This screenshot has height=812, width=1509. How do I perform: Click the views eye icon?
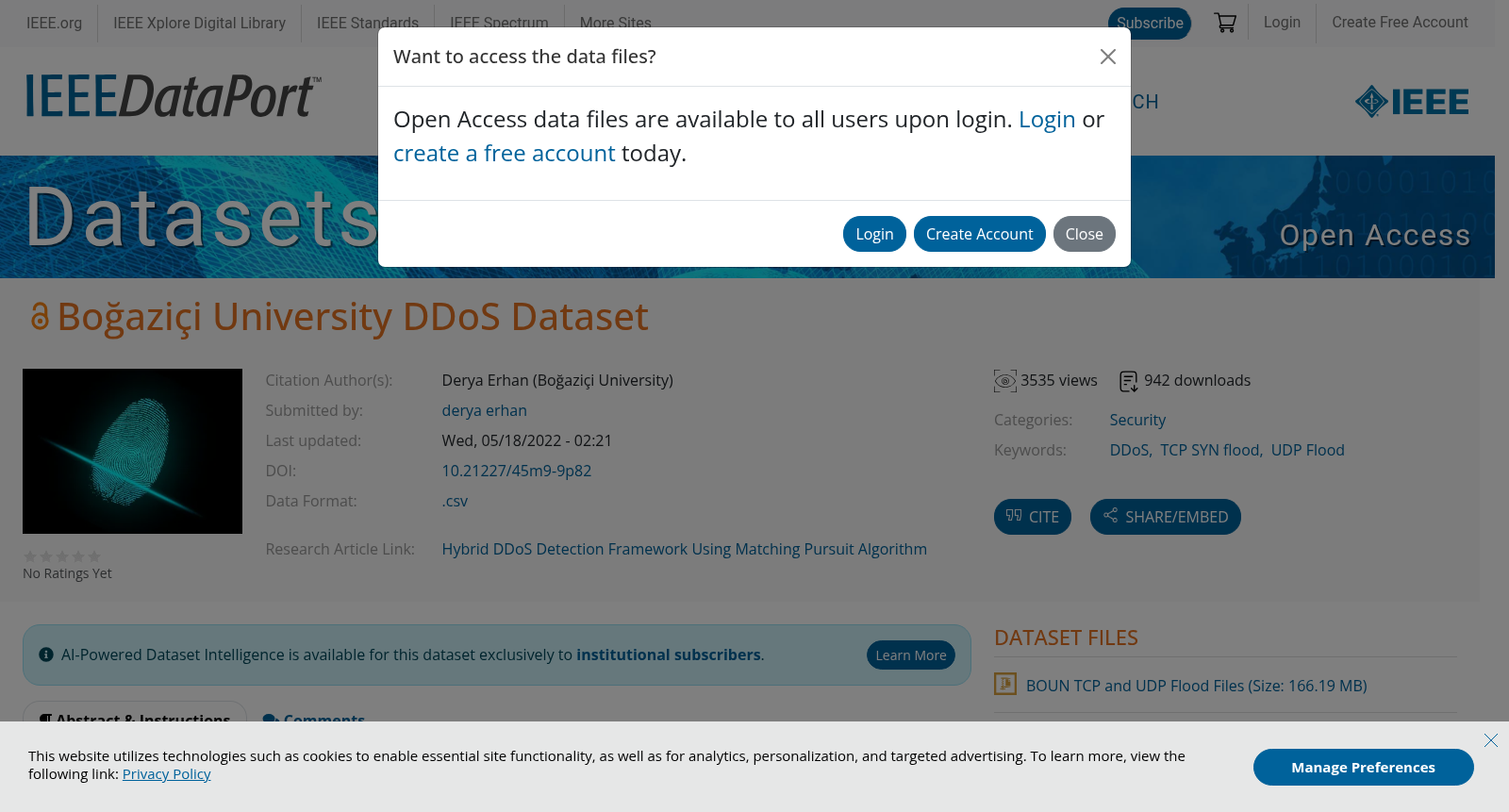pyautogui.click(x=1005, y=381)
